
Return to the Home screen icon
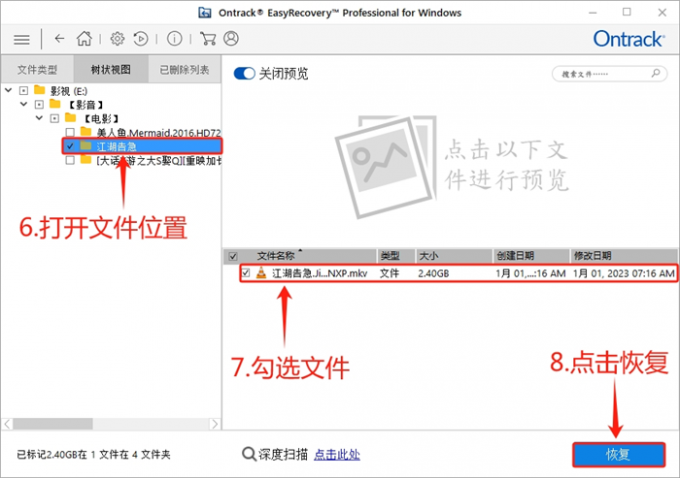coord(84,39)
